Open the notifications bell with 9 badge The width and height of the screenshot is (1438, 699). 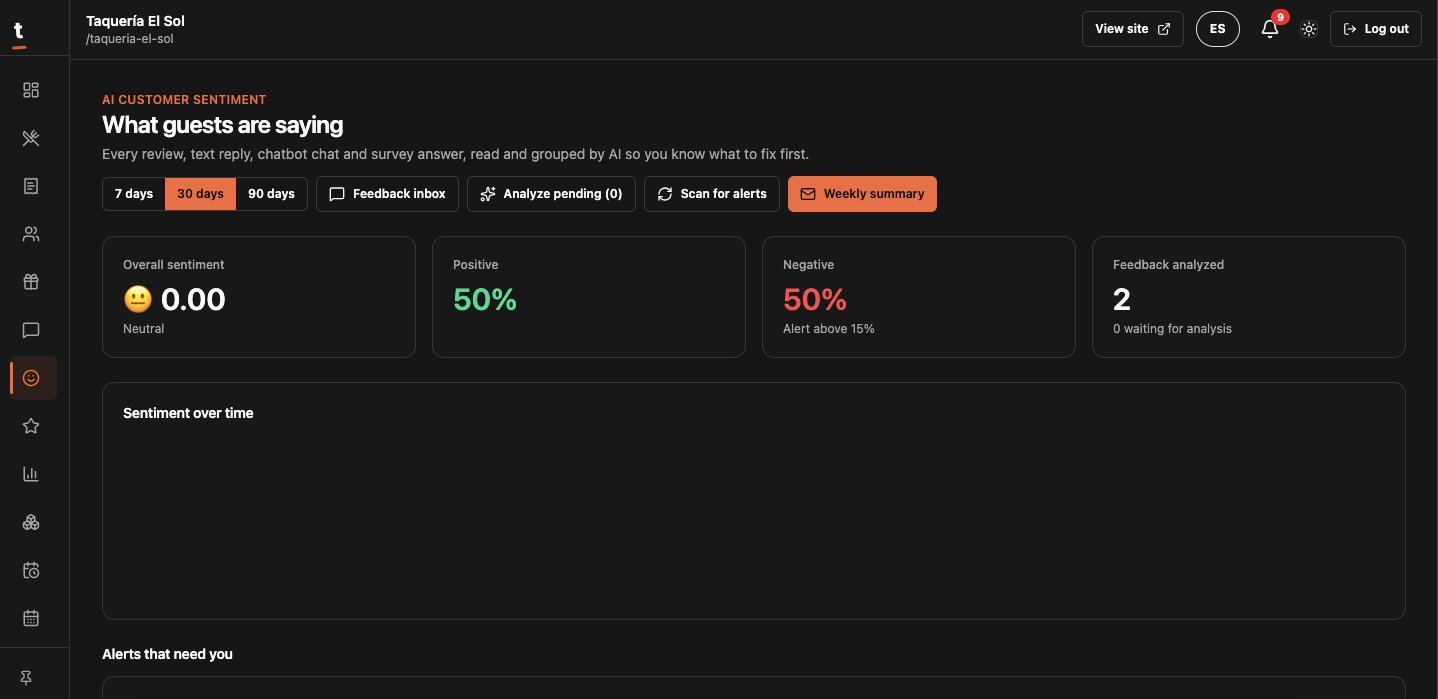tap(1270, 29)
